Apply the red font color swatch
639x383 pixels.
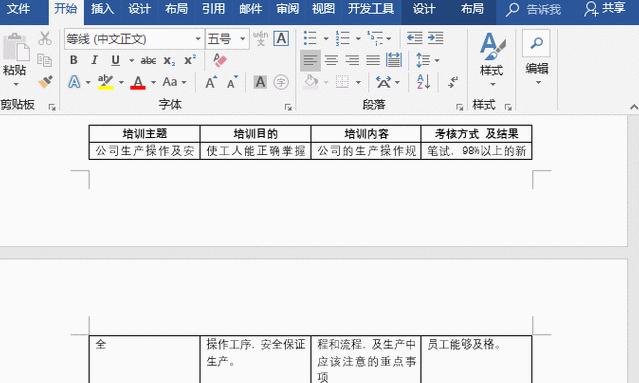(138, 82)
